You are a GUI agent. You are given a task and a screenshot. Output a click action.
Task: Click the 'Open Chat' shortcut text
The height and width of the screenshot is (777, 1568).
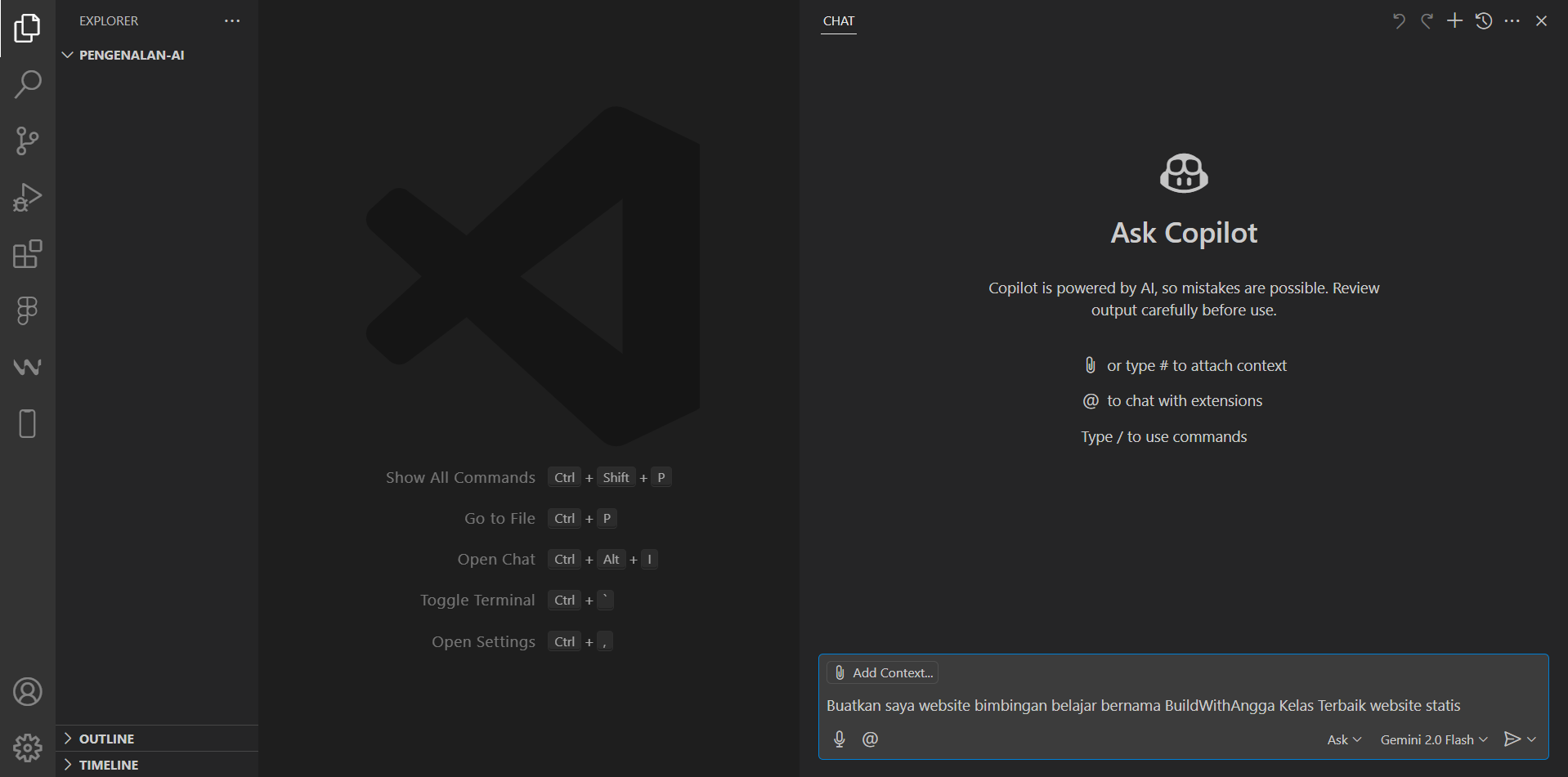496,560
